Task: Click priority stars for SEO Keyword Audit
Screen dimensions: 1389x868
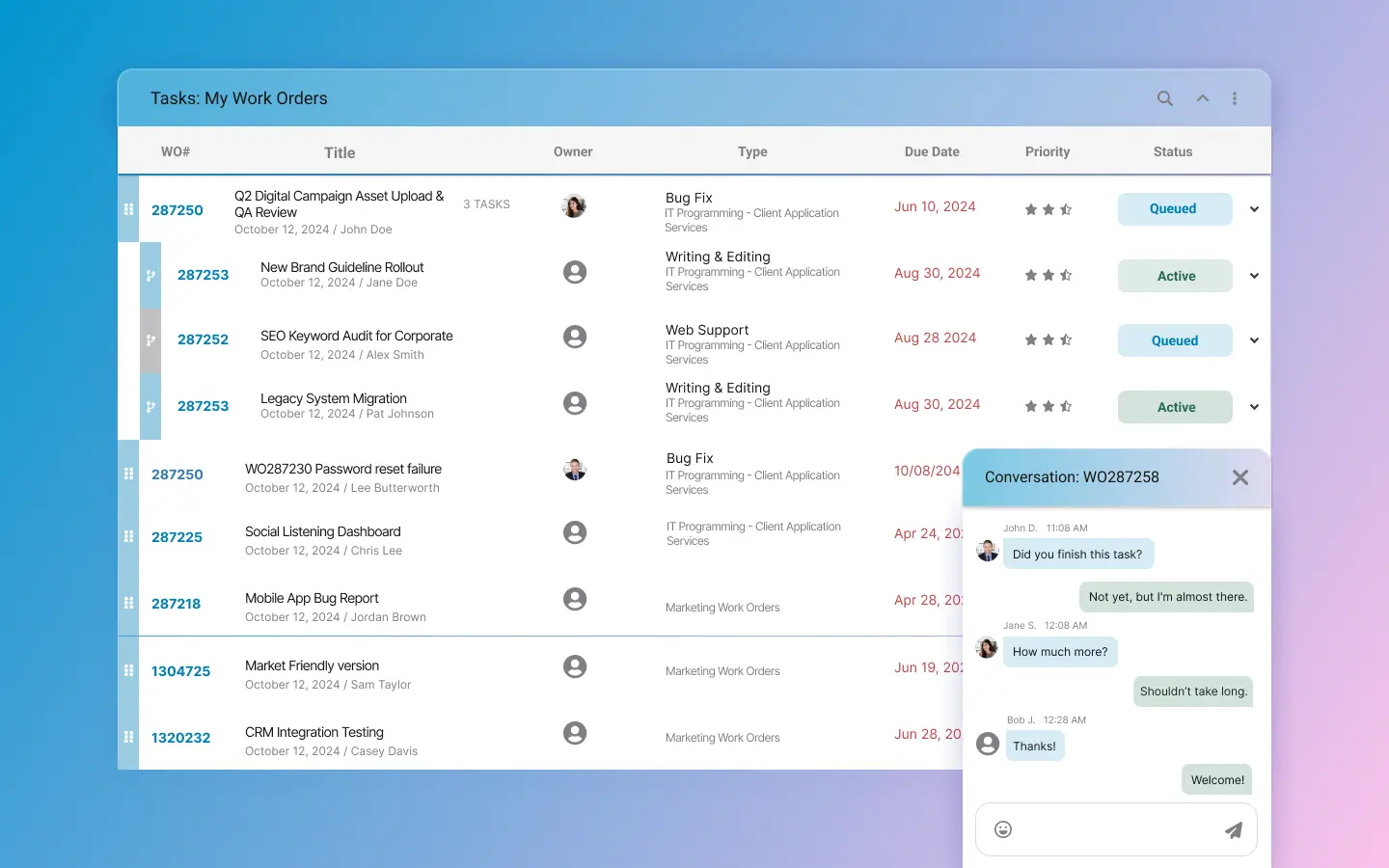Action: (x=1049, y=339)
